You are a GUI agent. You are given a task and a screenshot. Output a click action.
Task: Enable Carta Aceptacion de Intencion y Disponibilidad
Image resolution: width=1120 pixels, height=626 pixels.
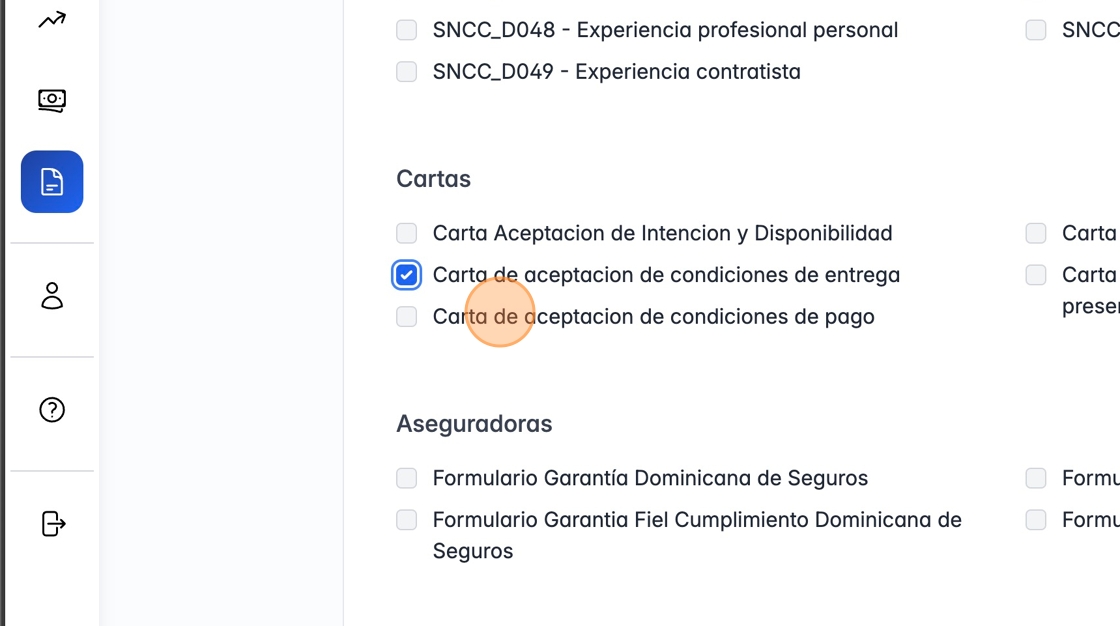click(406, 233)
